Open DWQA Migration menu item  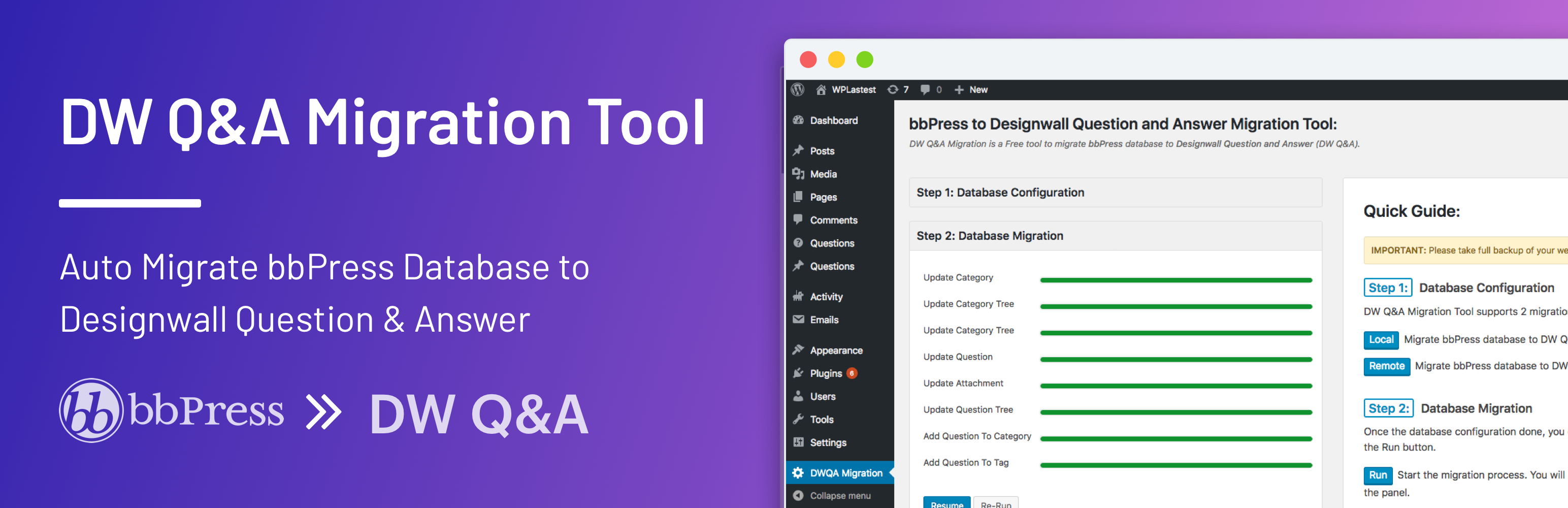840,472
